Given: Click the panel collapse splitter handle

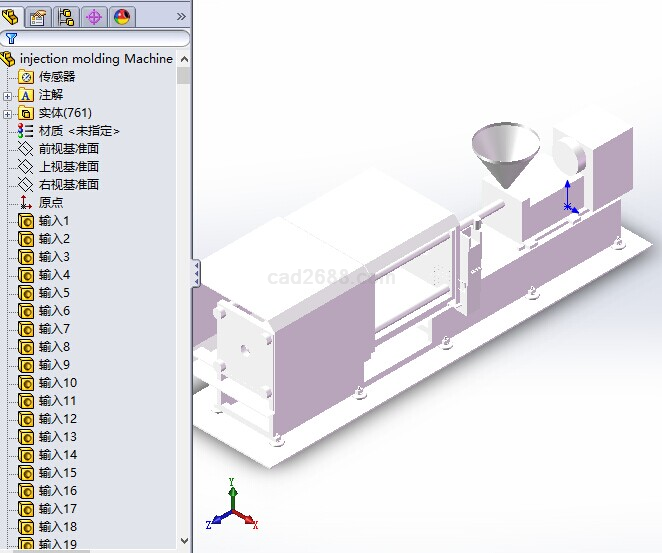Looking at the screenshot, I should point(196,272).
